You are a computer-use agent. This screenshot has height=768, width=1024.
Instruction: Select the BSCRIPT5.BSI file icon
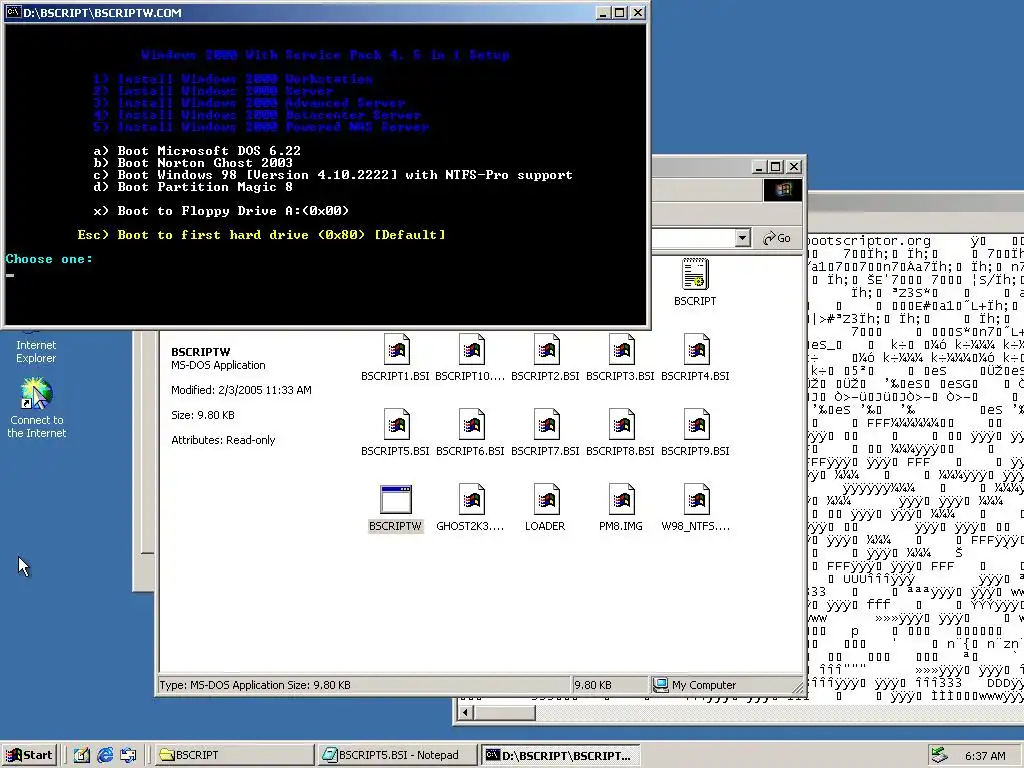396,424
